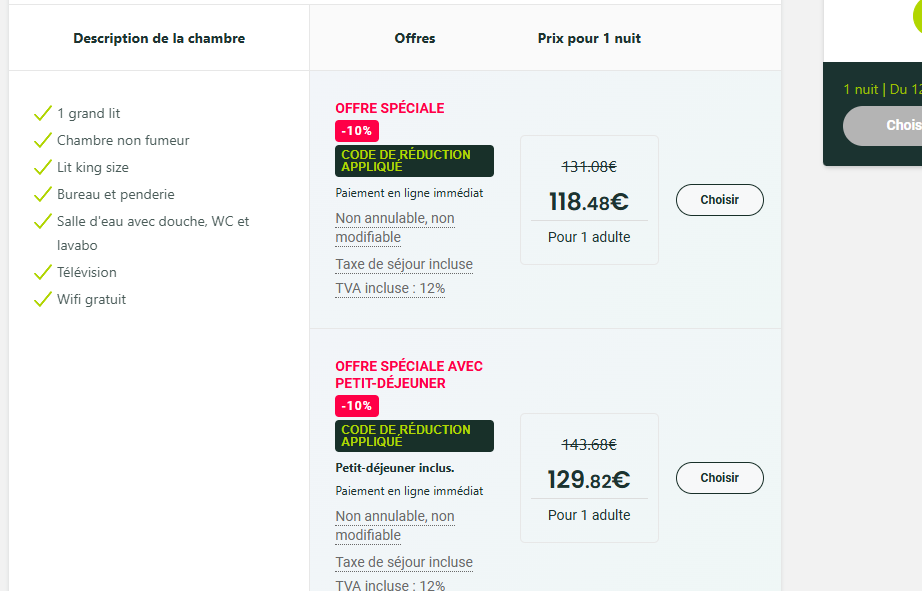Click the checkmark icon beside "1 grand lit"
This screenshot has width=922, height=591.
click(x=42, y=113)
